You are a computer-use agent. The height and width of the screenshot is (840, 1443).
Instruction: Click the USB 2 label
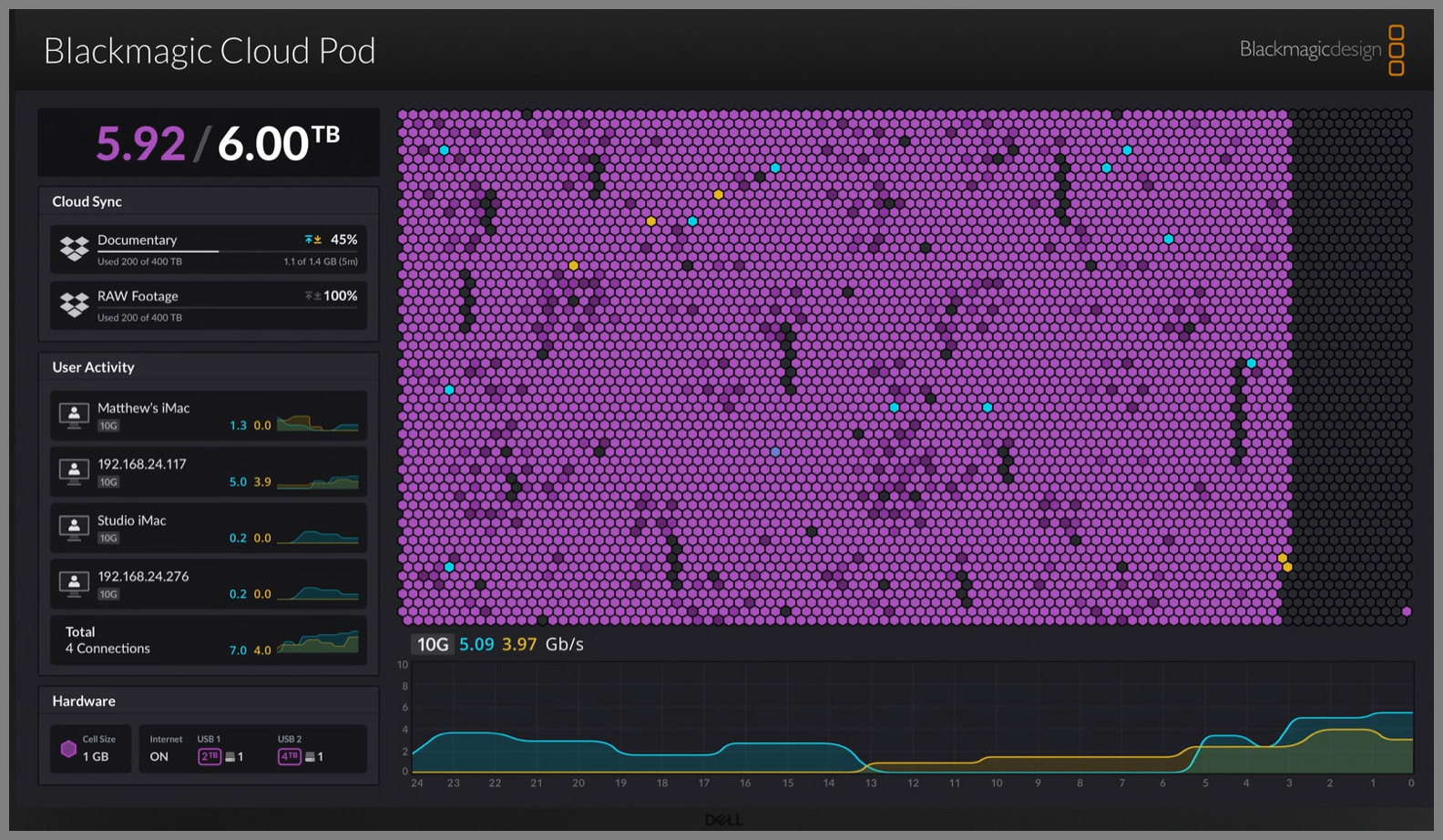coord(290,739)
